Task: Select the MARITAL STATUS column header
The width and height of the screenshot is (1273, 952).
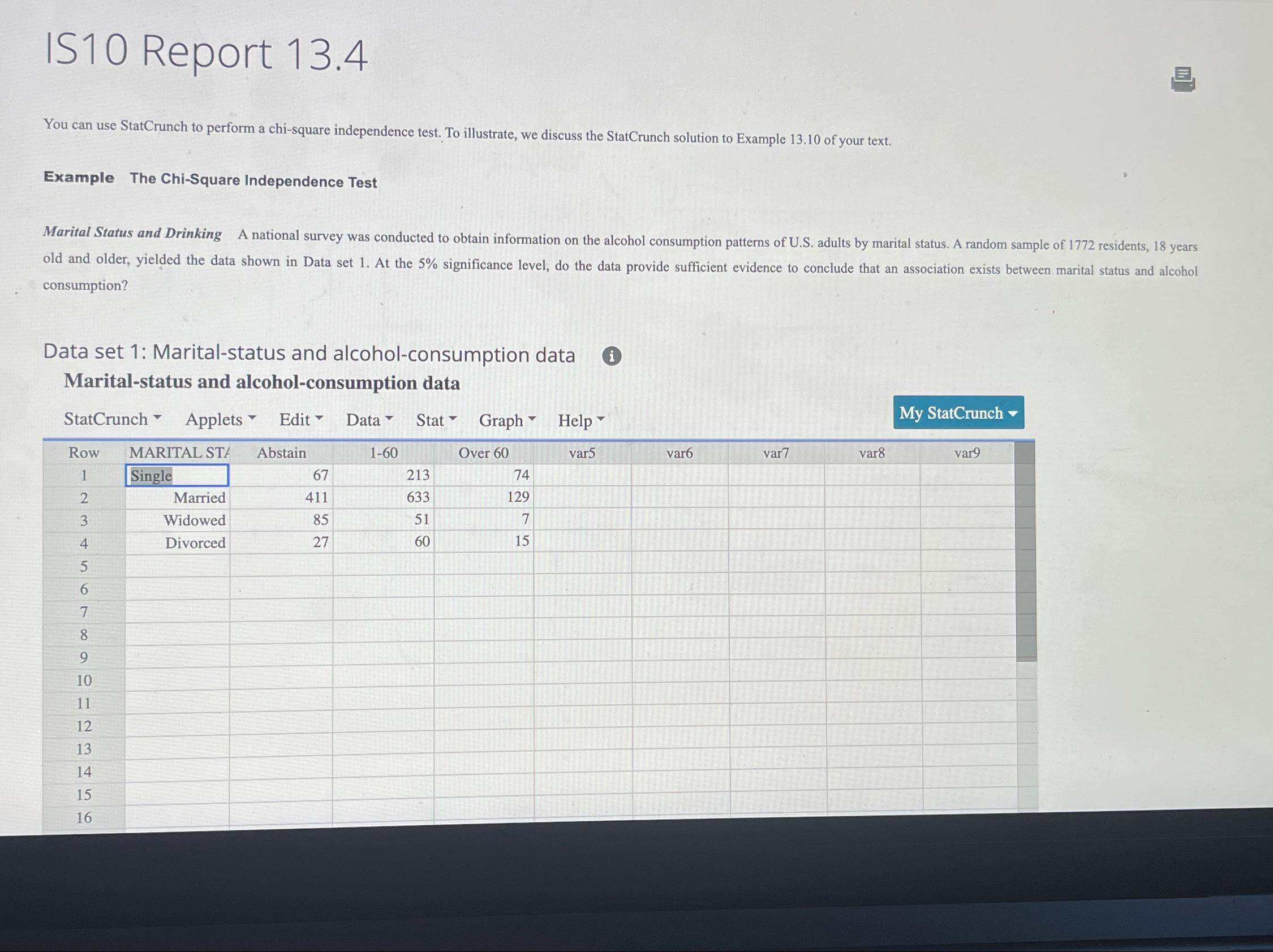Action: point(178,453)
